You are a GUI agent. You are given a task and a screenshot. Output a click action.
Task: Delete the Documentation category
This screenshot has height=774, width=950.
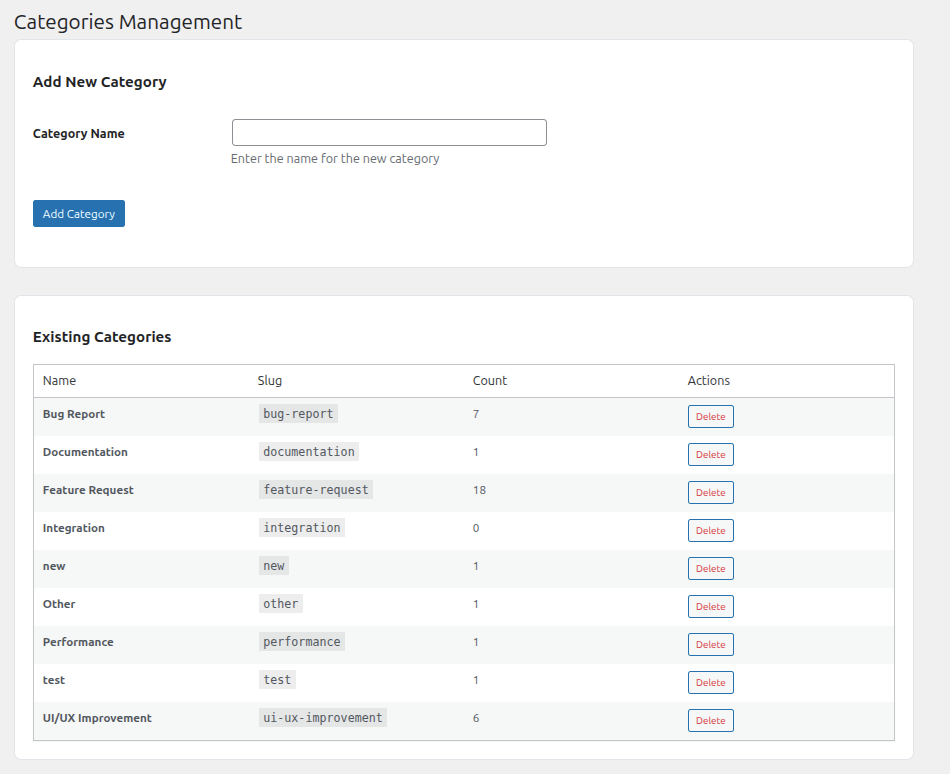710,454
